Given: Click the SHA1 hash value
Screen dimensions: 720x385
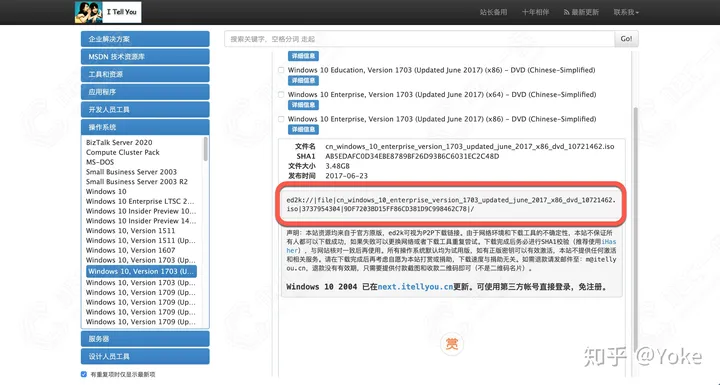Looking at the screenshot, I should [x=412, y=156].
